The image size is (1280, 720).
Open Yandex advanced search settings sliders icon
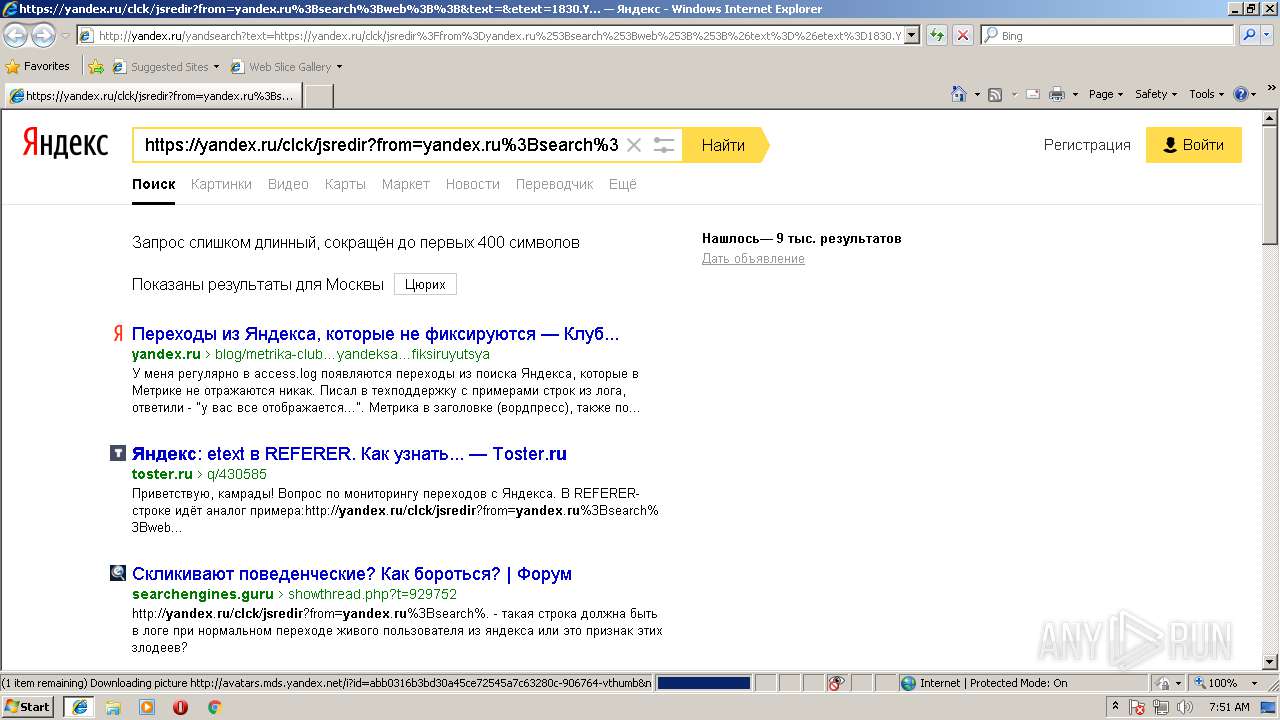click(664, 145)
